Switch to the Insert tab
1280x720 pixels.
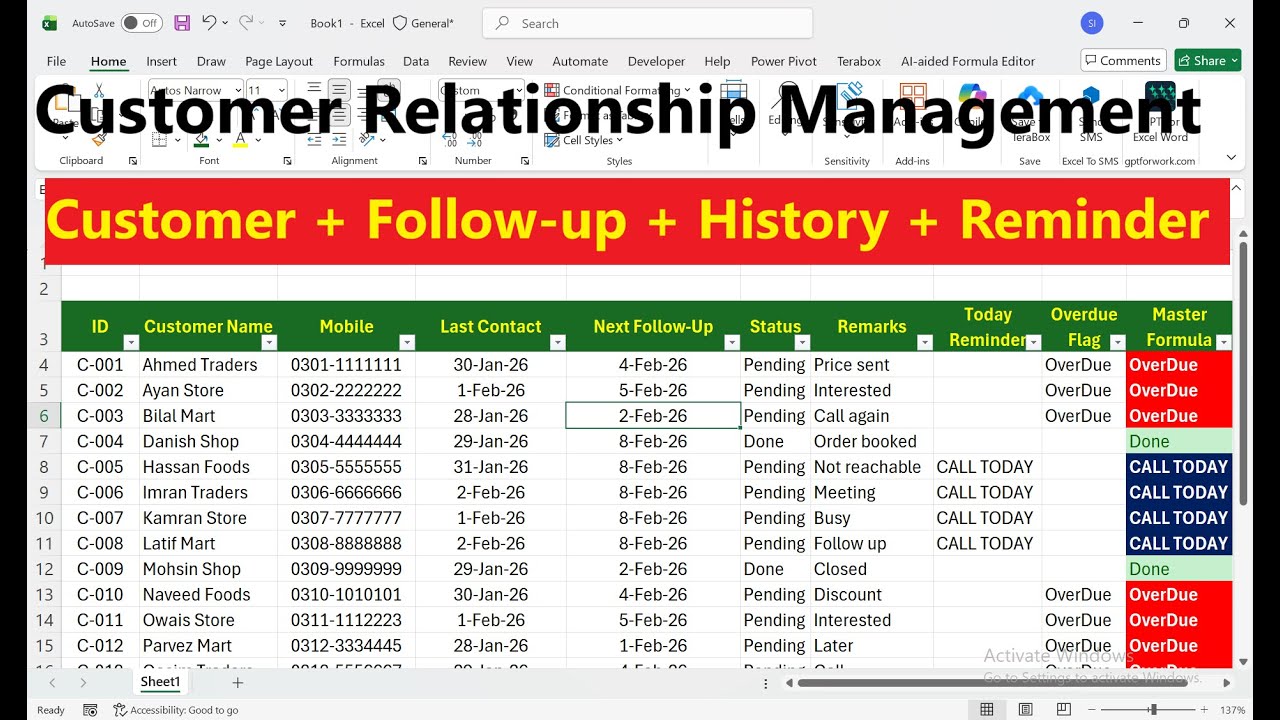[161, 61]
